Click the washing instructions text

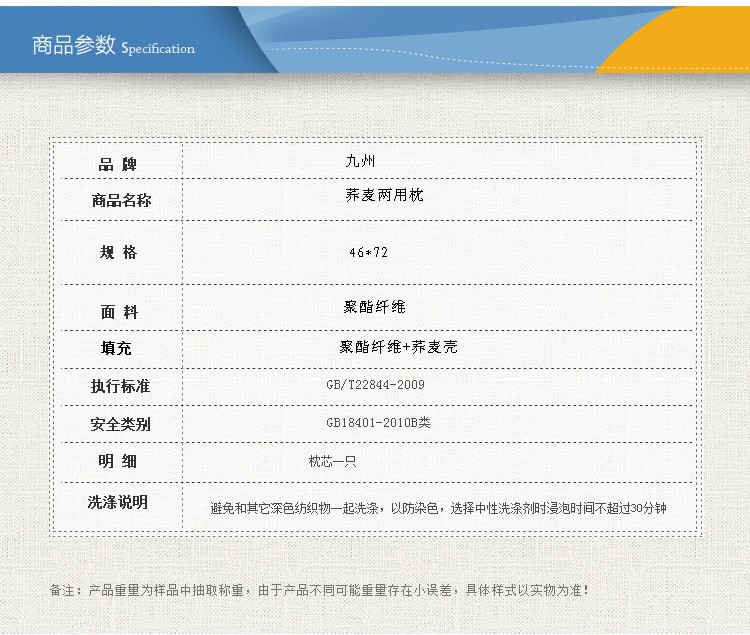438,509
